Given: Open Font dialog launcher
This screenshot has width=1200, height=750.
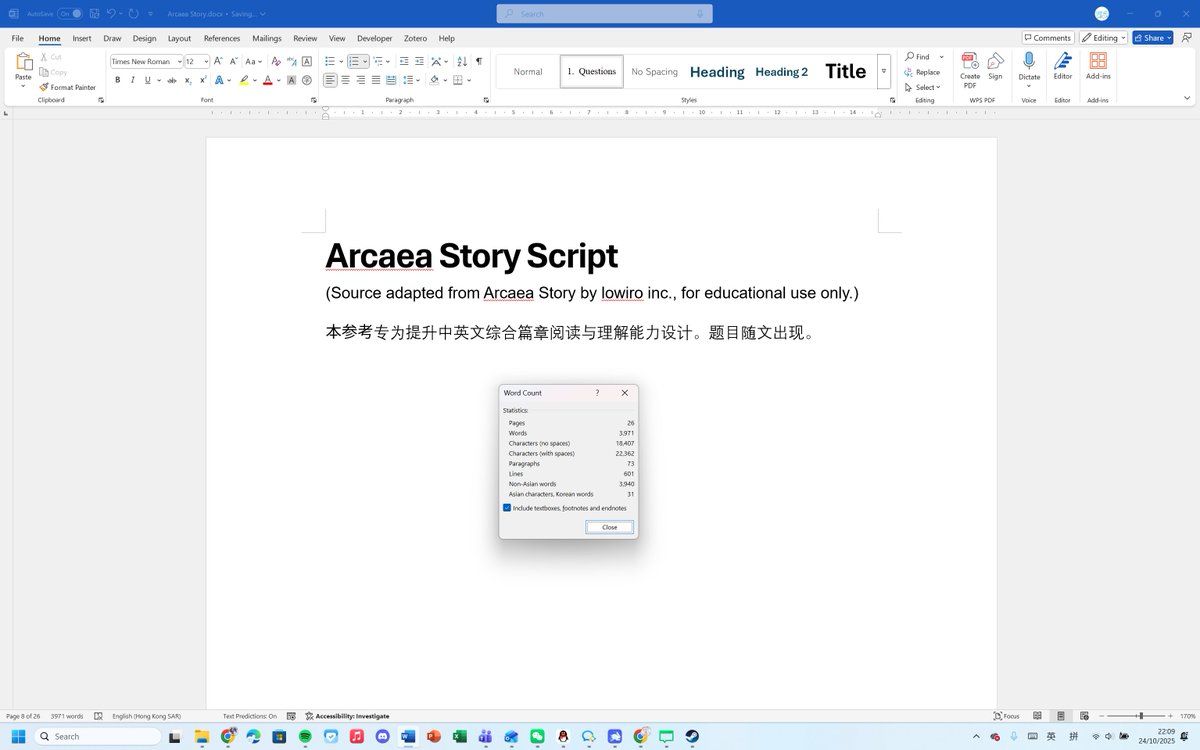Looking at the screenshot, I should (313, 100).
